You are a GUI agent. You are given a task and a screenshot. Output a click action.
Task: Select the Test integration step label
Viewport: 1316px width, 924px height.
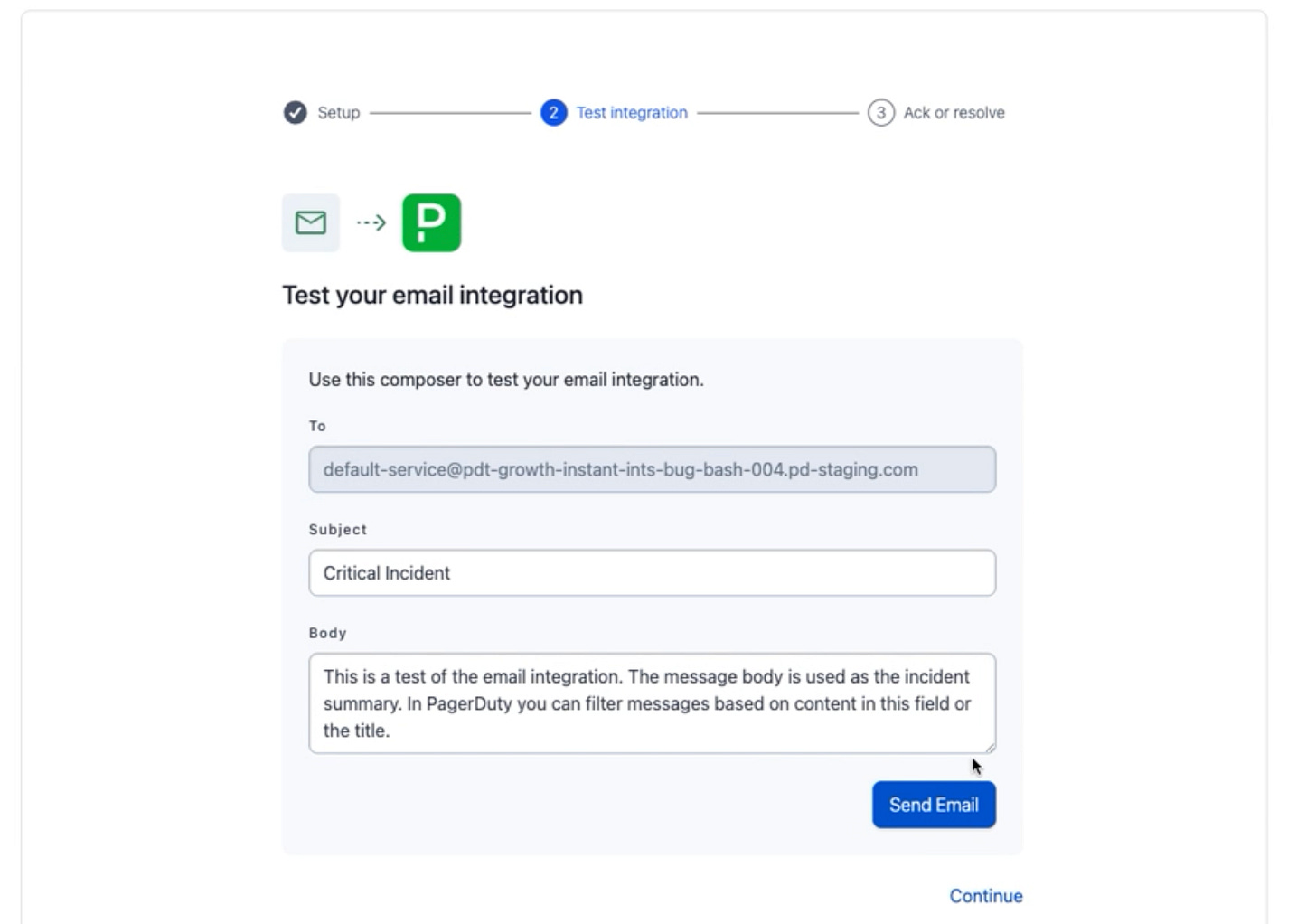coord(632,112)
